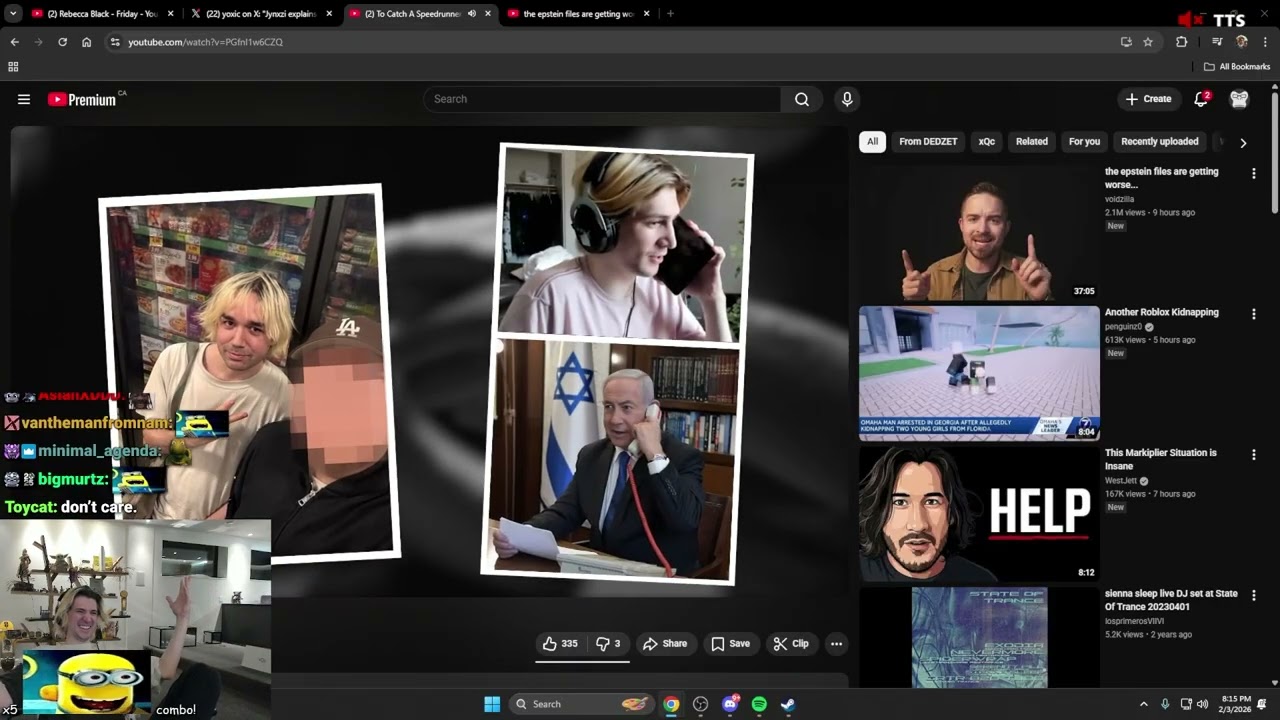Open the Markiplier HELP thumbnail
1280x720 pixels.
(x=979, y=514)
